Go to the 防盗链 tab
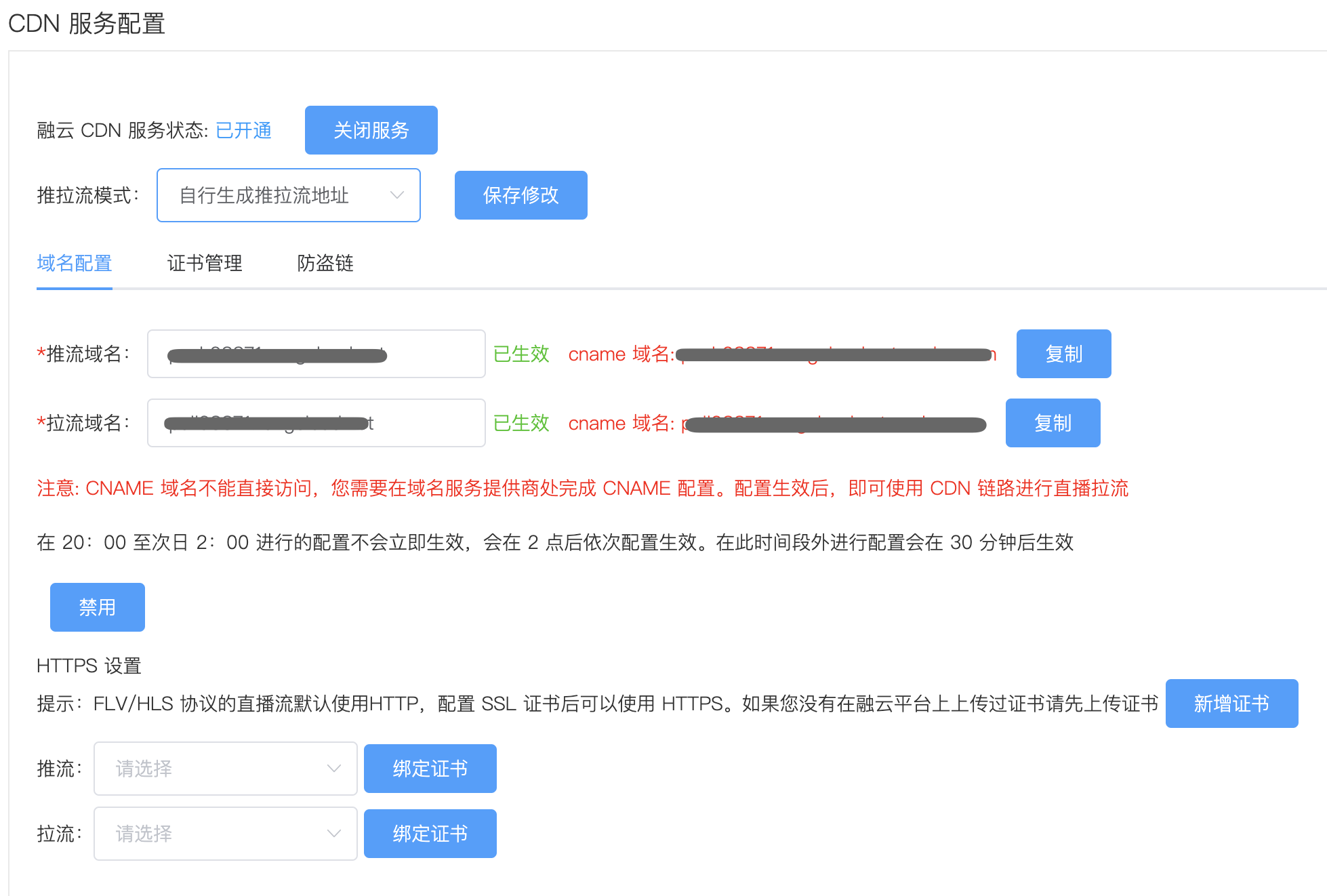The height and width of the screenshot is (896, 1327). (325, 263)
